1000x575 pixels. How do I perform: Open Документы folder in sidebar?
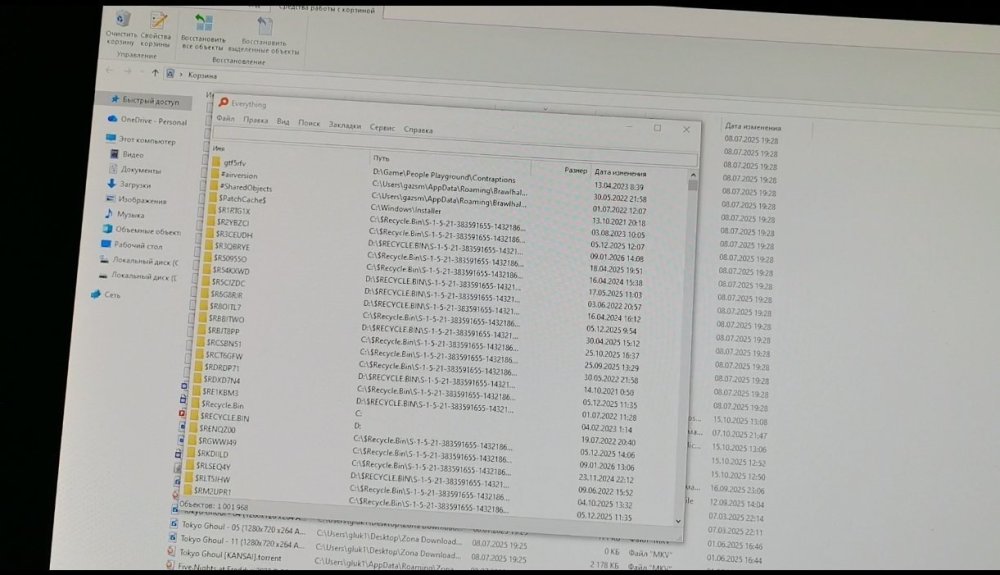point(135,170)
